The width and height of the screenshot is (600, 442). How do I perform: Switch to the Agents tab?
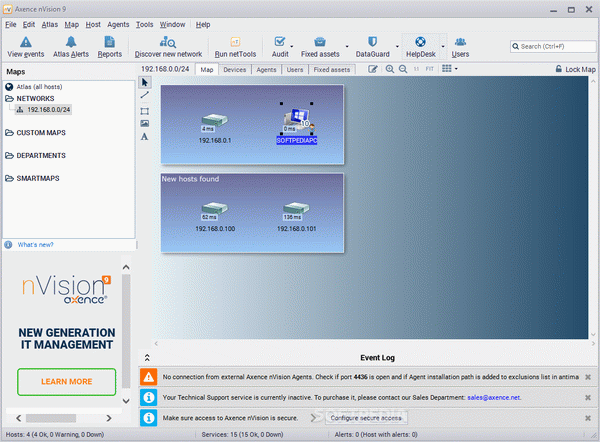[x=266, y=70]
